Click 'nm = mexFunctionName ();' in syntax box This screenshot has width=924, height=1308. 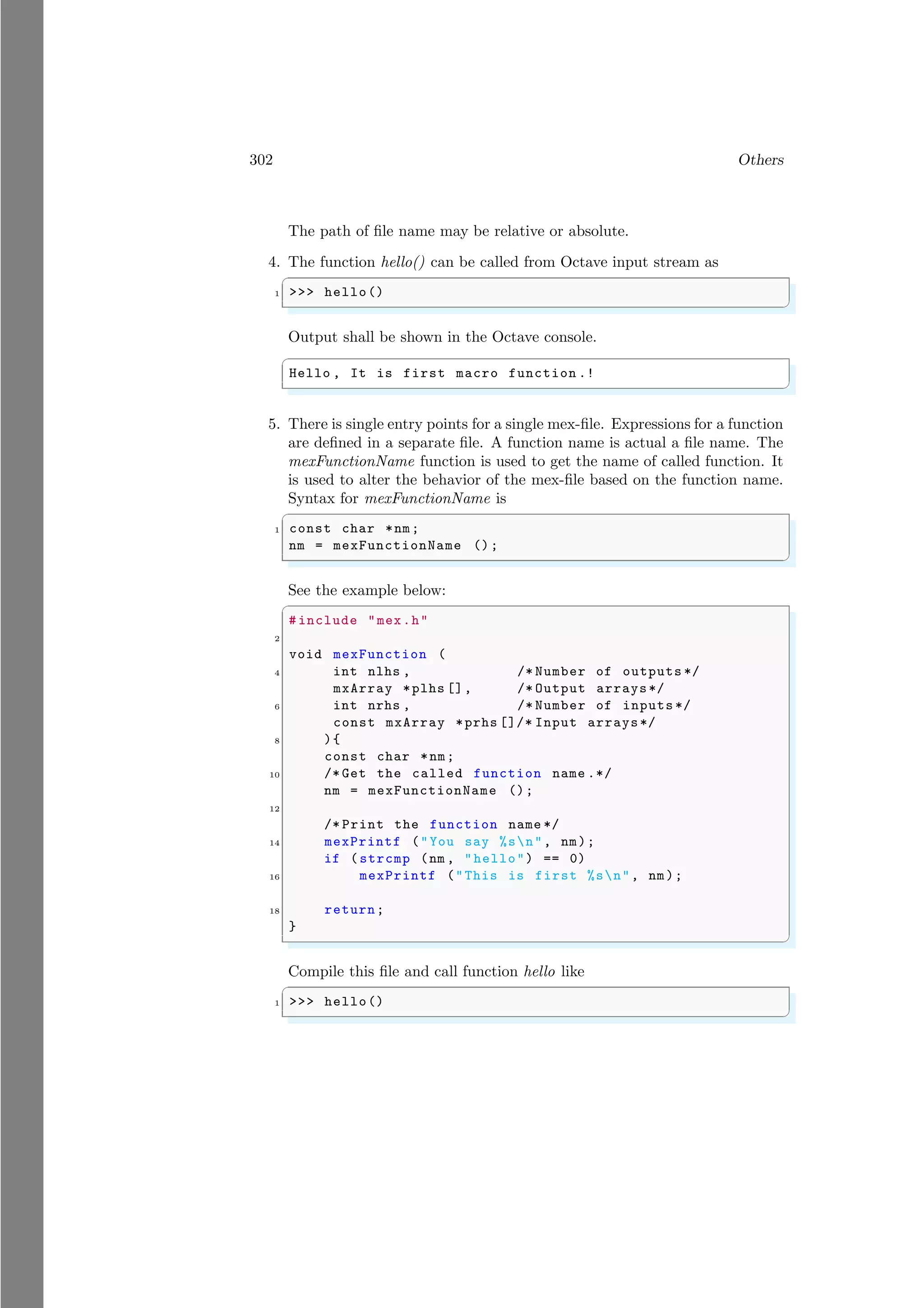393,546
